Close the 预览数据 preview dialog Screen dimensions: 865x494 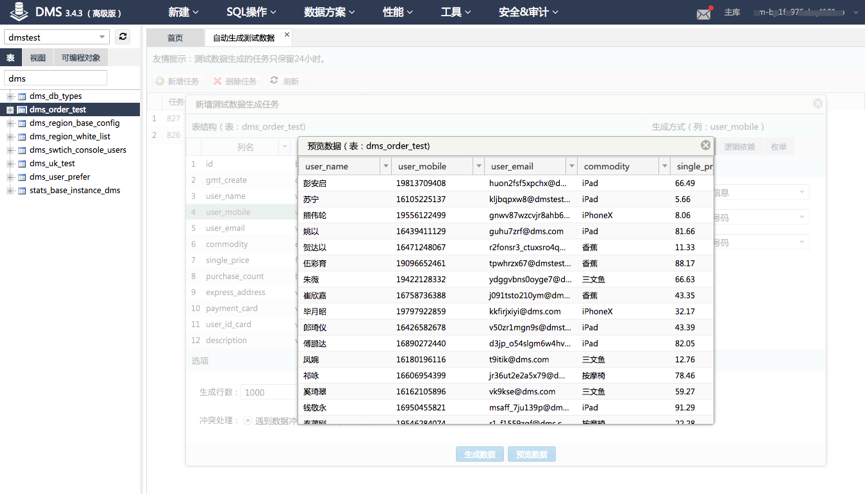pyautogui.click(x=706, y=145)
